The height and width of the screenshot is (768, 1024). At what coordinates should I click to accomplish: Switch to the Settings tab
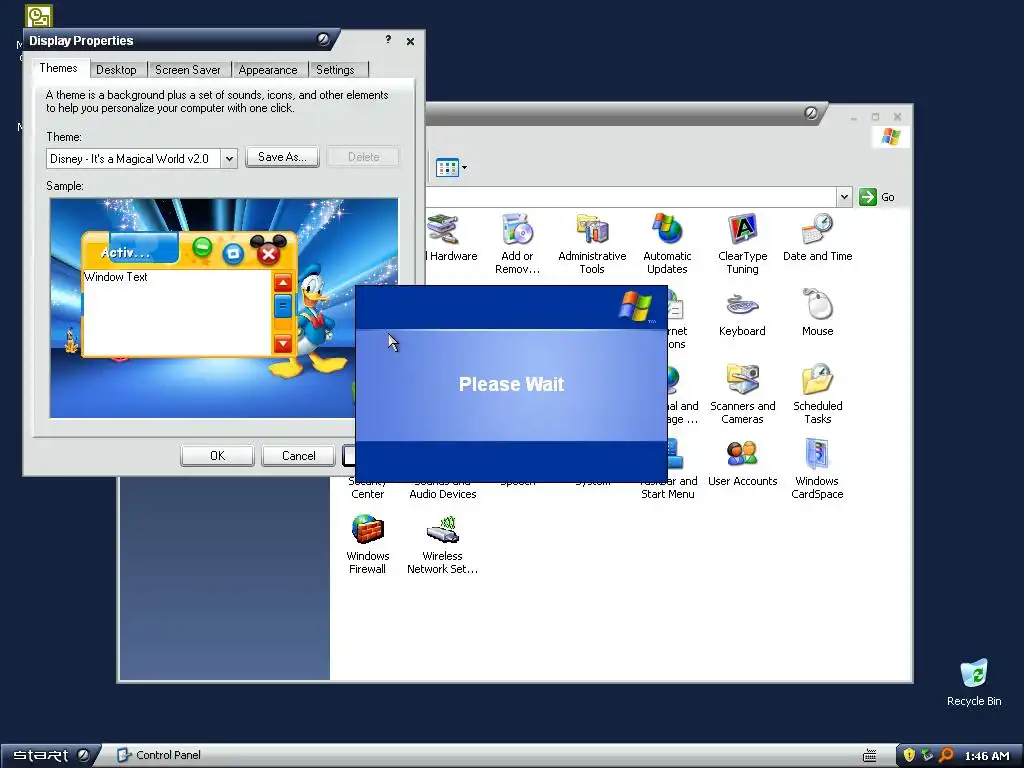click(335, 70)
